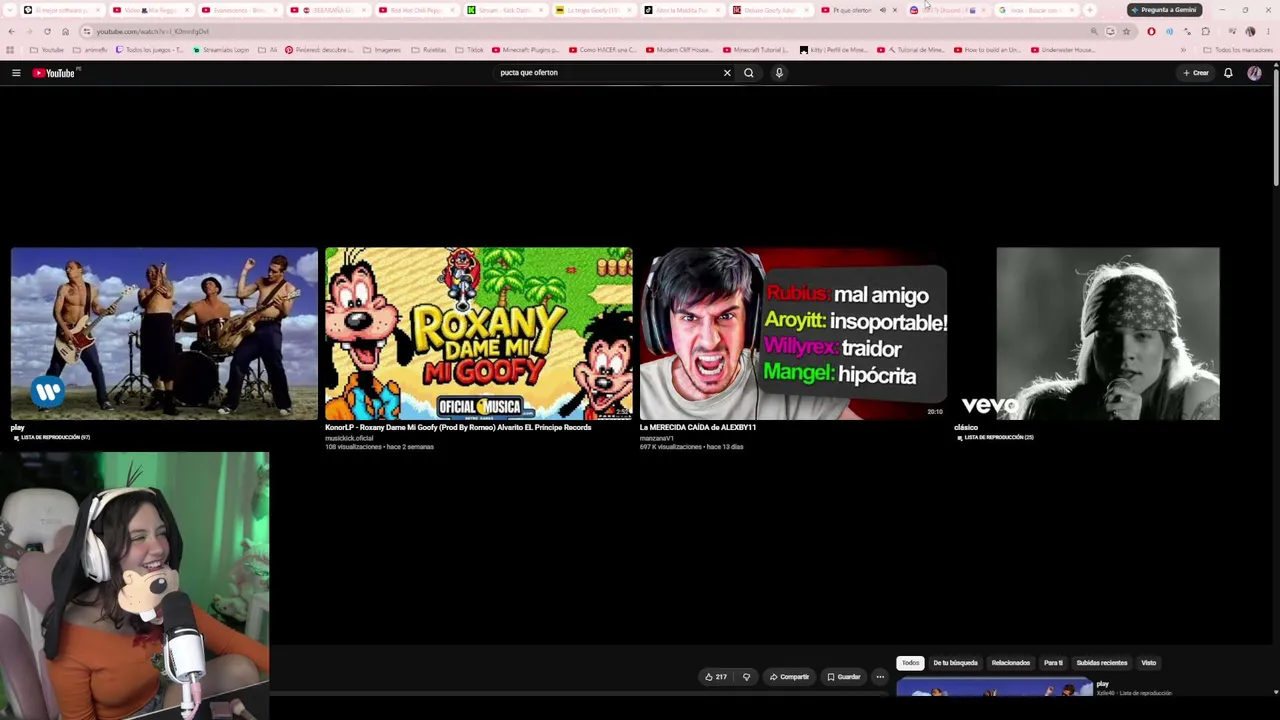The image size is (1280, 720).
Task: Open 'Todos los marcadores' folder
Action: [1238, 50]
